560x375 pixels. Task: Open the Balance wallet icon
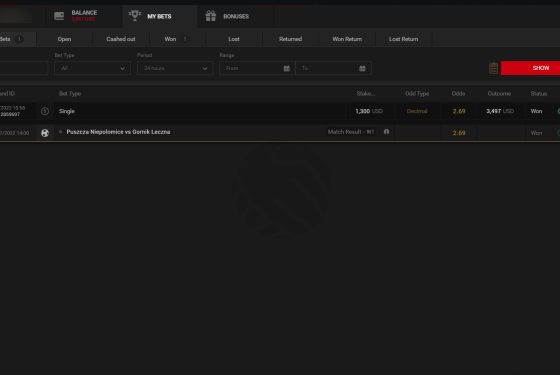point(59,16)
